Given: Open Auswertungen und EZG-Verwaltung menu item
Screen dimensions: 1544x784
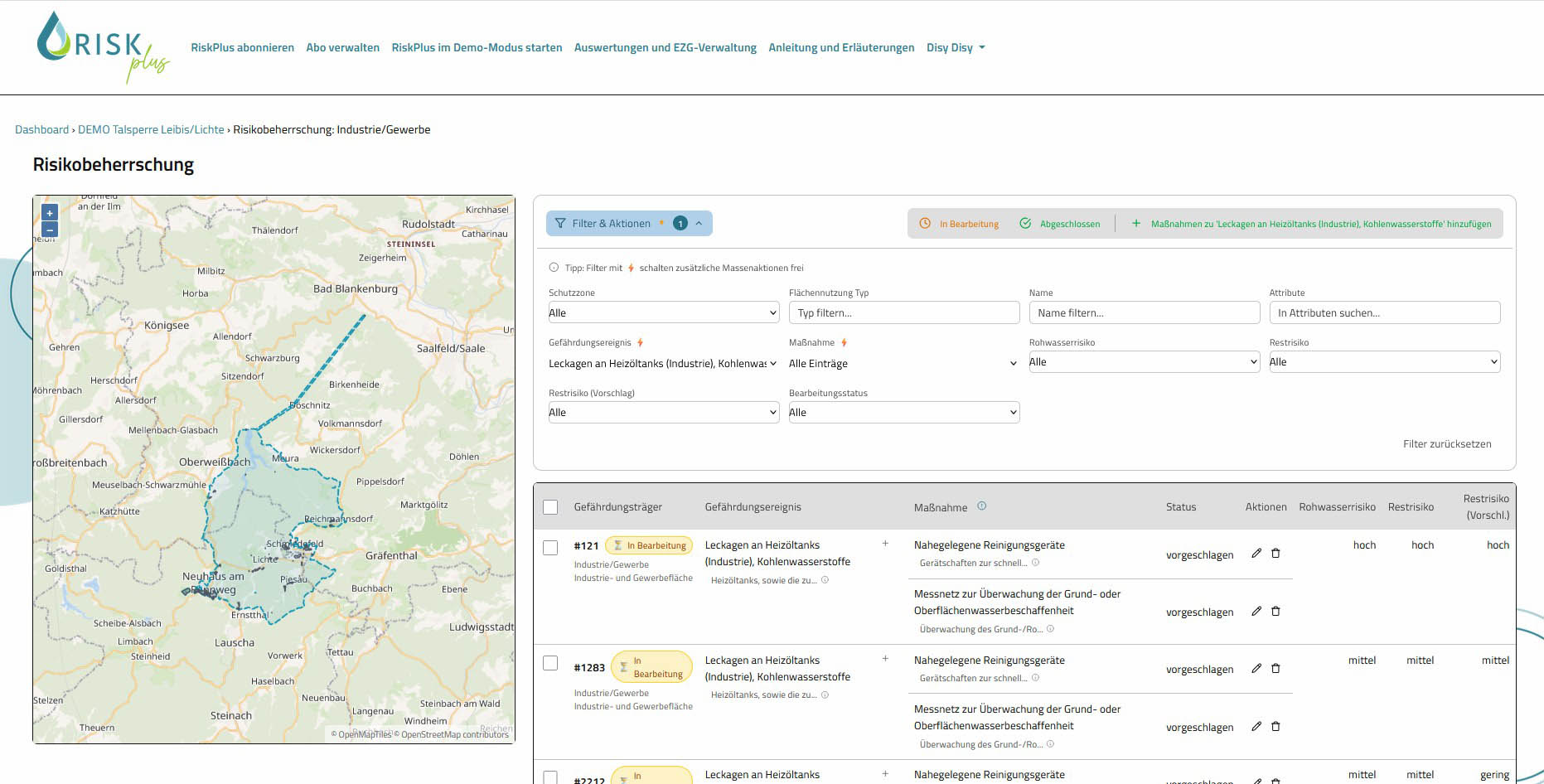Looking at the screenshot, I should pos(665,48).
